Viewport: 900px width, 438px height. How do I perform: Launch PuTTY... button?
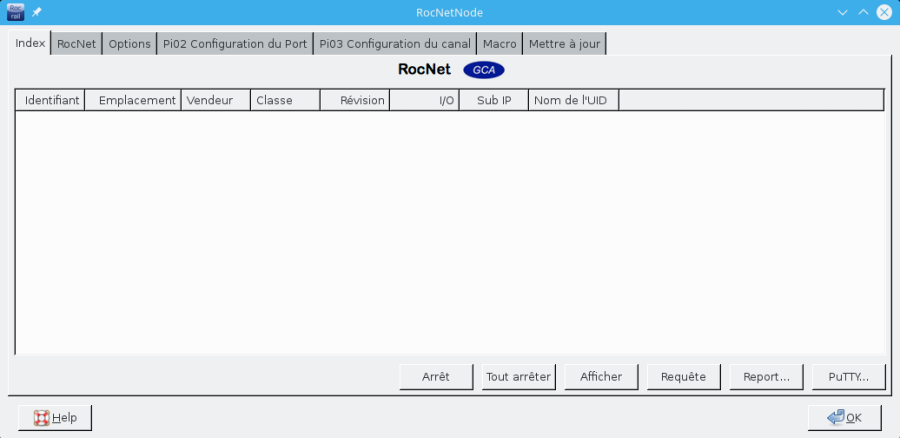[849, 377]
